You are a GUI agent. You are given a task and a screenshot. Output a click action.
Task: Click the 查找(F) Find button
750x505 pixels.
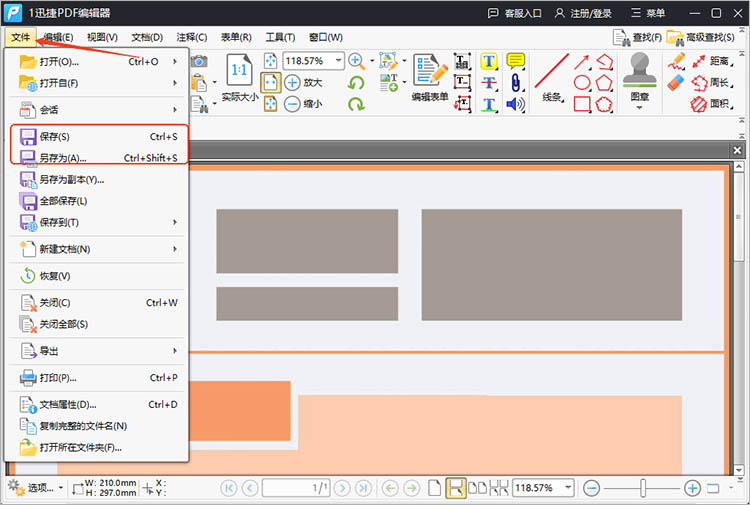638,37
